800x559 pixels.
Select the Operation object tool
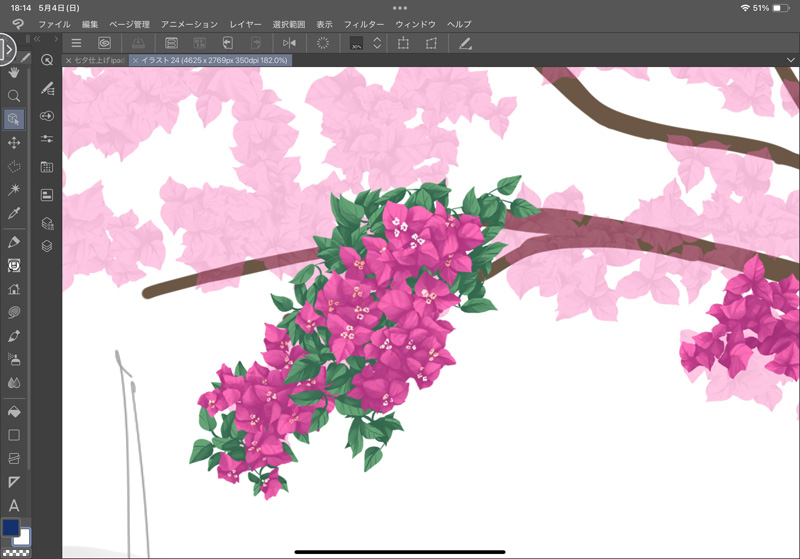[14, 119]
